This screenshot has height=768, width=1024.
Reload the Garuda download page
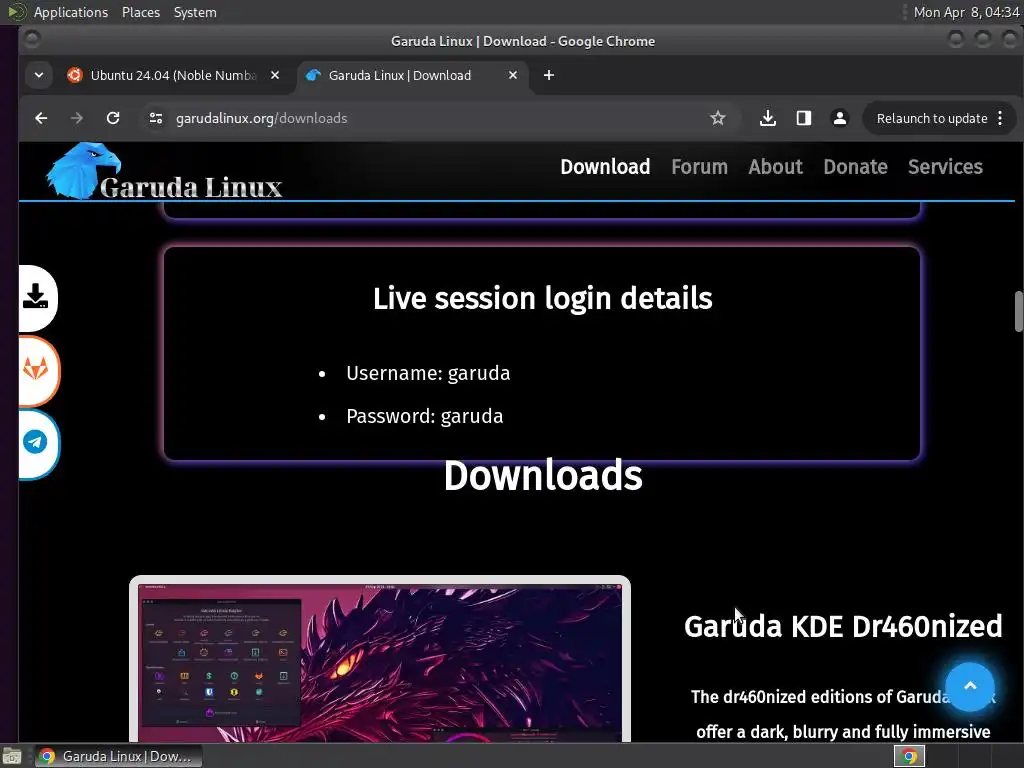[113, 118]
